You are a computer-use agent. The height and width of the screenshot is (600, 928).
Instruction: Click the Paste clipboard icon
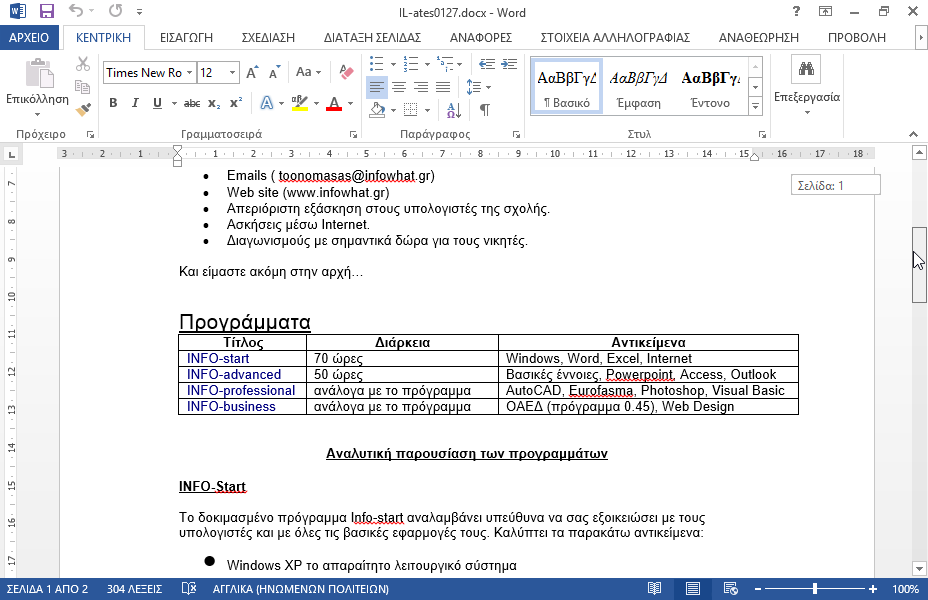pyautogui.click(x=39, y=73)
